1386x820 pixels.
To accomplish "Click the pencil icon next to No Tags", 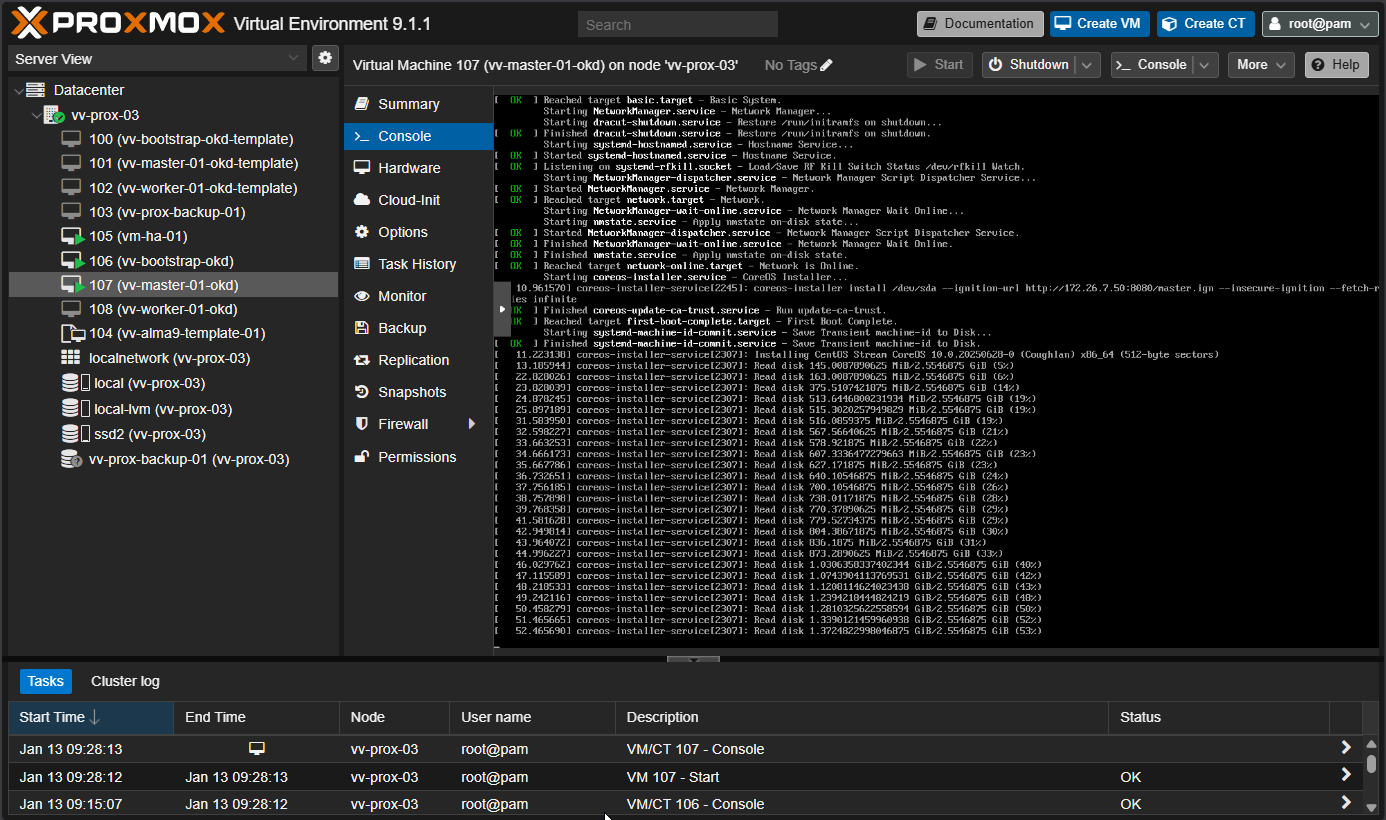I will 826,65.
